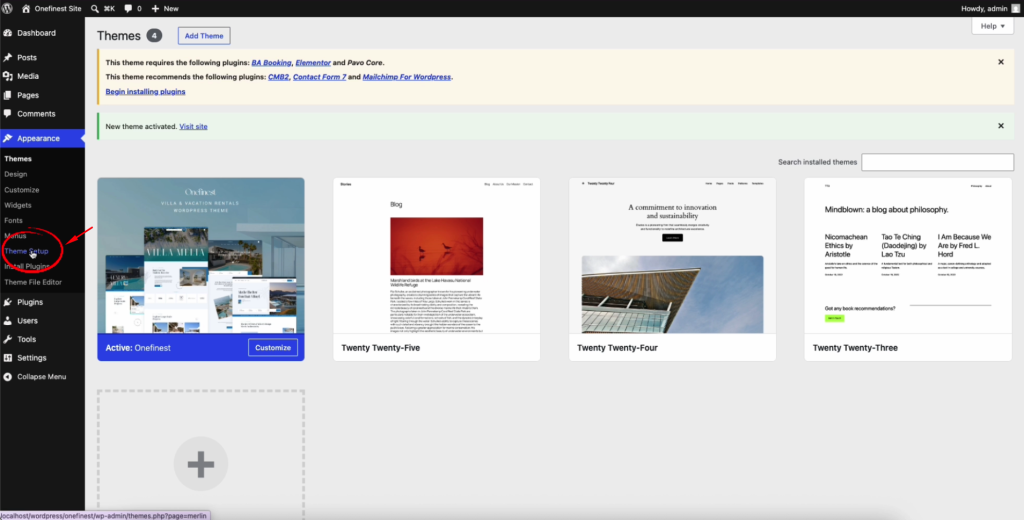Click the New content button in admin bar
Screen dimensions: 1024x520
165,8
